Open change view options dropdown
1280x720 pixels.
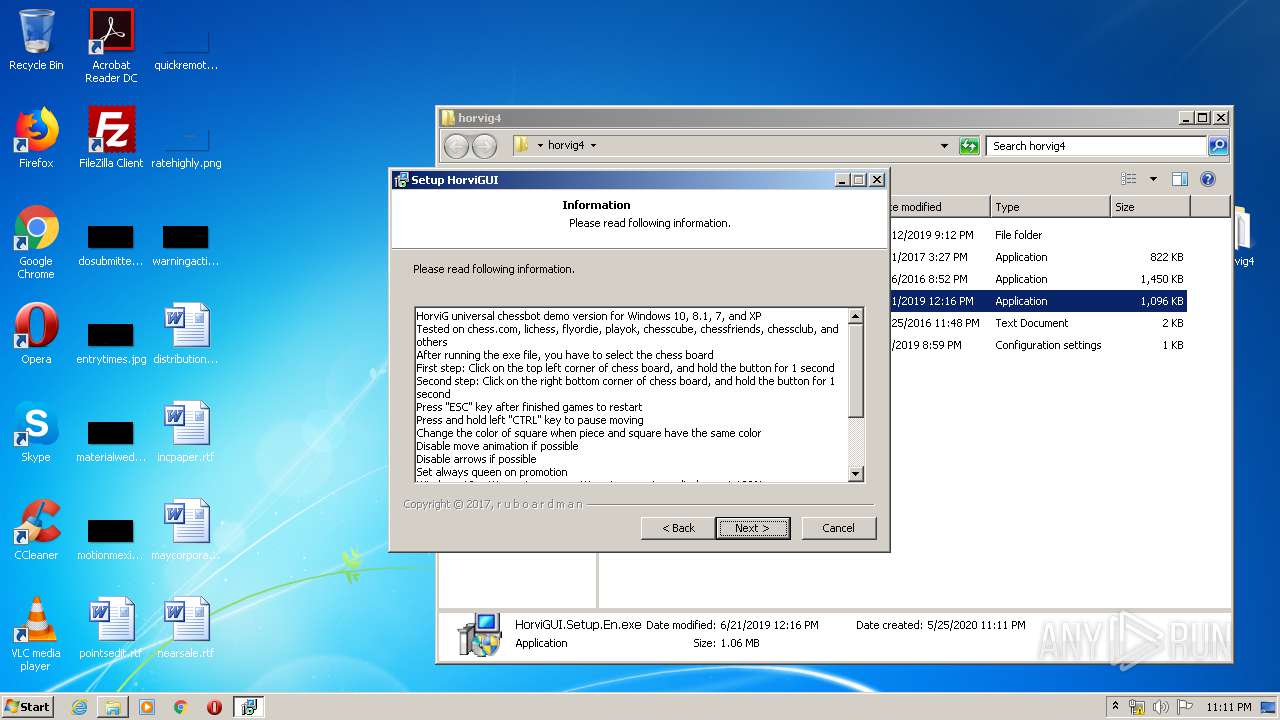tap(1153, 179)
